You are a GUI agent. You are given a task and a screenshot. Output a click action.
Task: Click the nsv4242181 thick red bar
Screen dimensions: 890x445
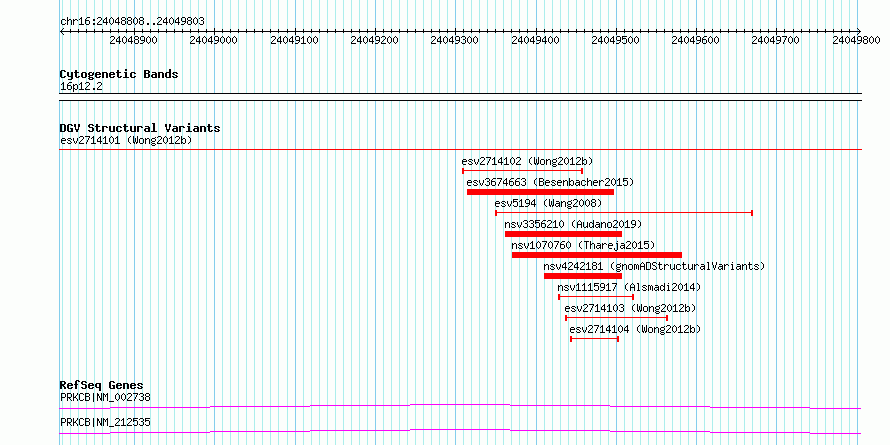(x=583, y=276)
